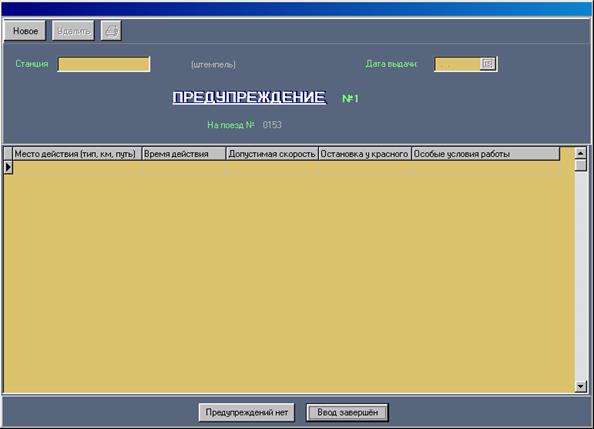Click the №1 warning number
The width and height of the screenshot is (594, 429).
(x=350, y=99)
